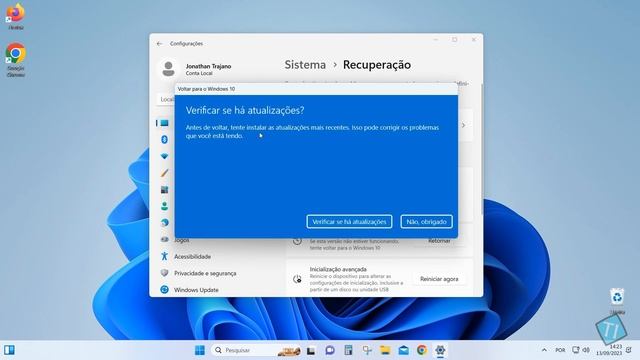Click "Reiniciar agora" button
This screenshot has height=360, width=640.
(439, 279)
